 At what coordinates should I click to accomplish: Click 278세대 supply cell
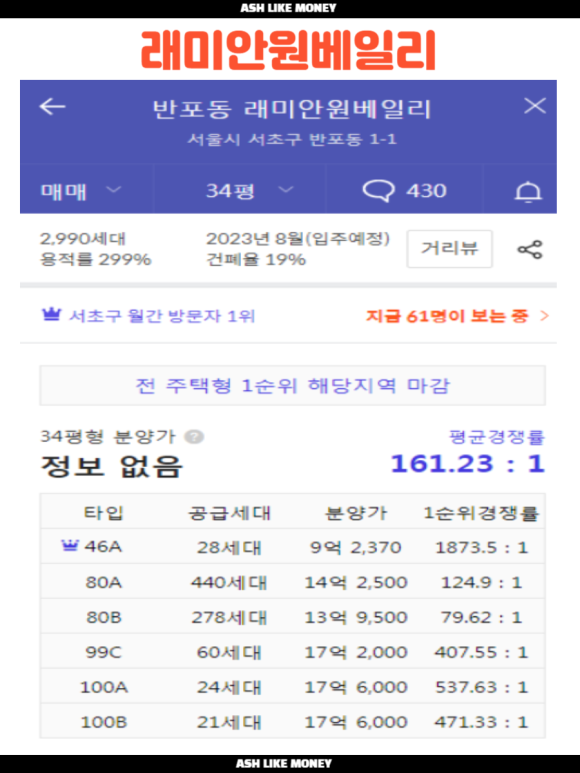coord(229,617)
